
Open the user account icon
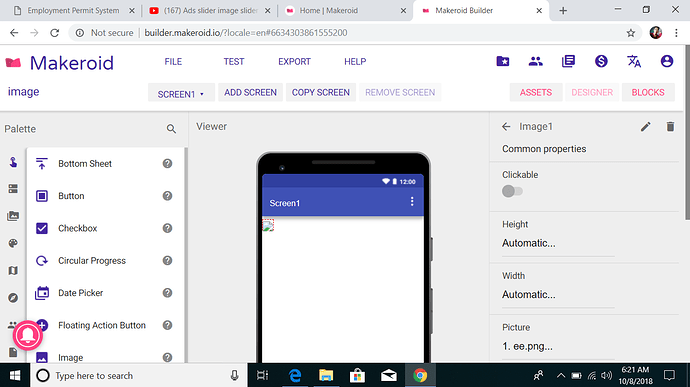tap(667, 61)
